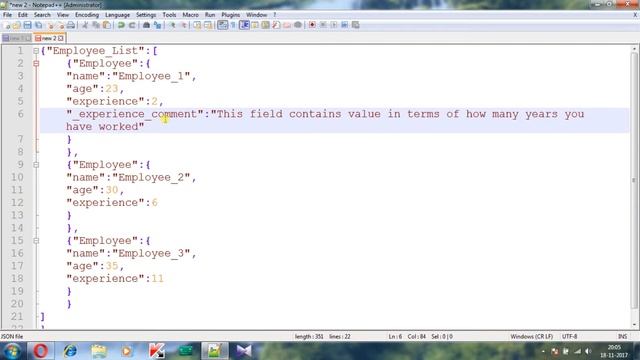Click the Redo toolbar icon
Screen dimensions: 640x360
click(x=132, y=25)
